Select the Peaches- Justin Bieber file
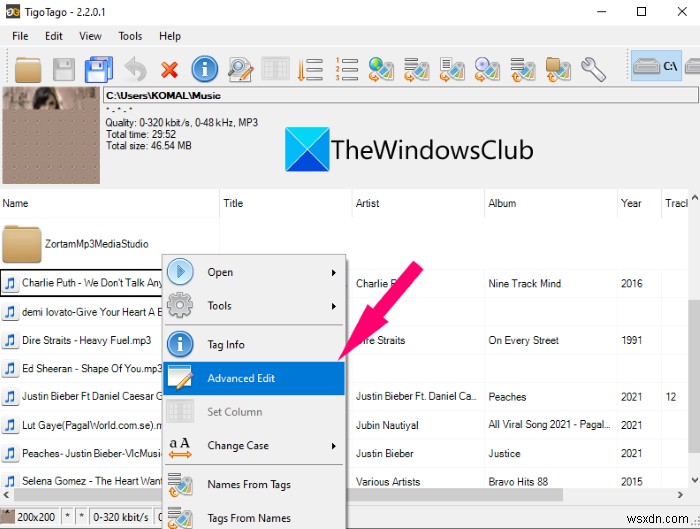Image resolution: width=700 pixels, height=529 pixels. pyautogui.click(x=83, y=454)
